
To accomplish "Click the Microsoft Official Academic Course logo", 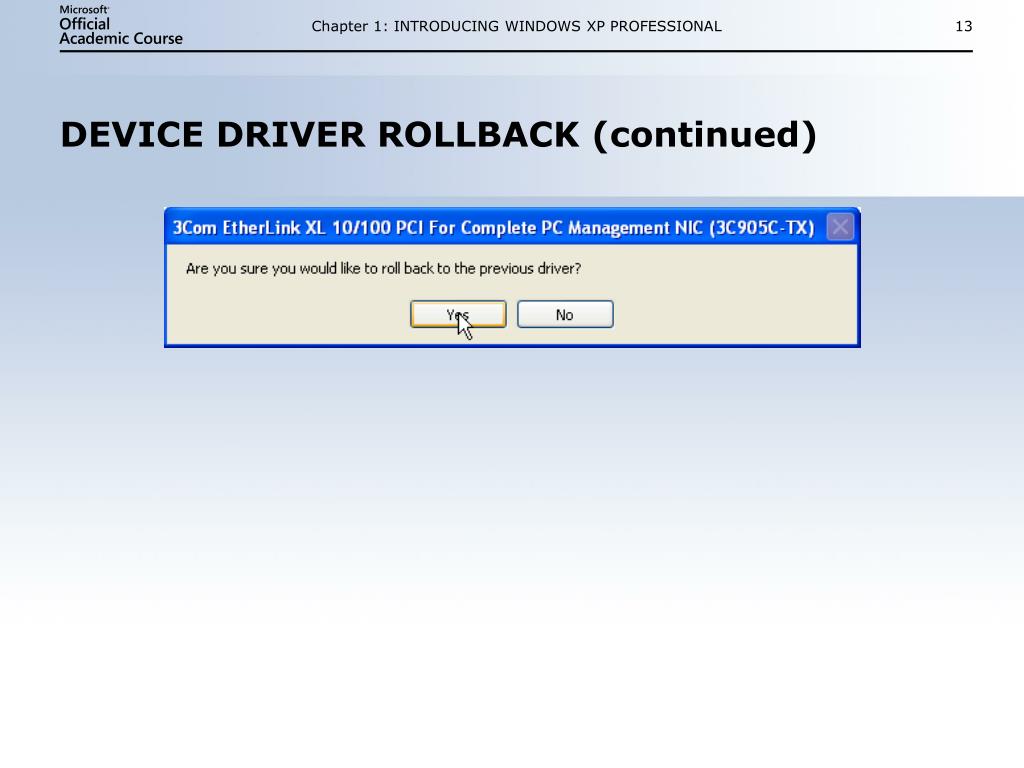I will [x=121, y=26].
